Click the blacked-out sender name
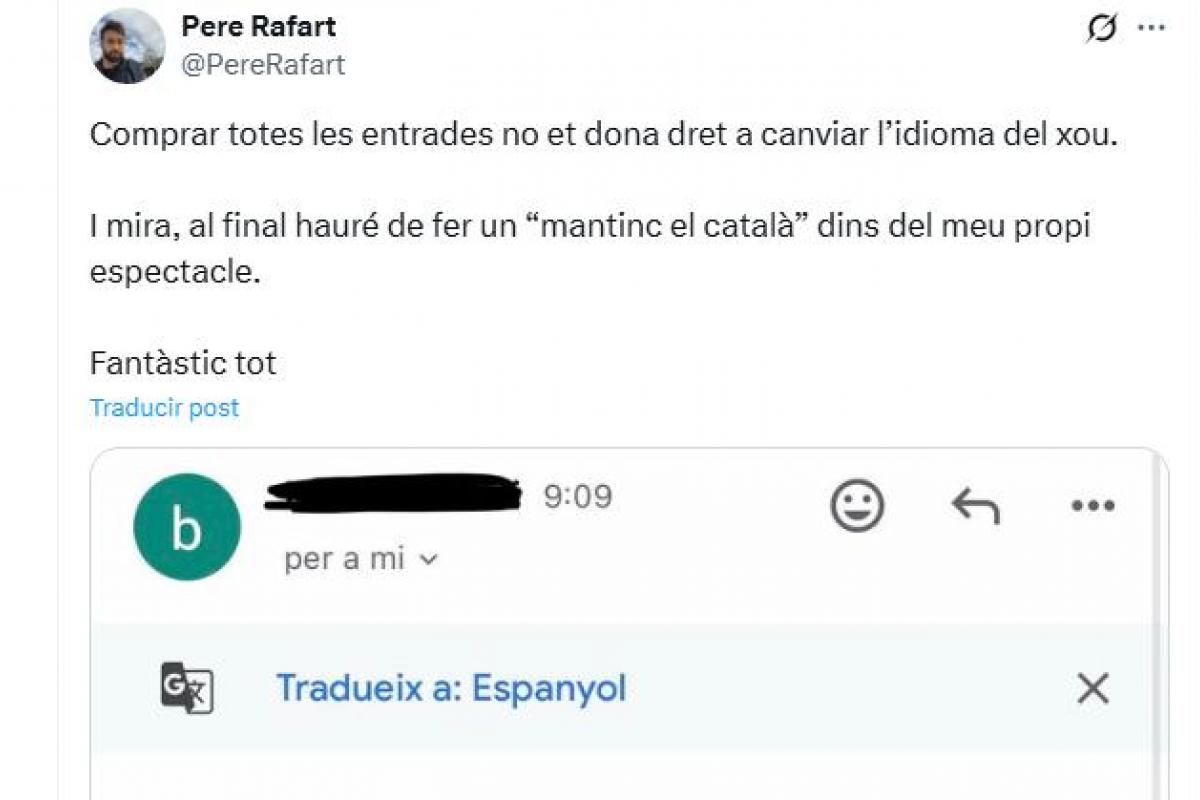This screenshot has width=1200, height=800. click(393, 493)
